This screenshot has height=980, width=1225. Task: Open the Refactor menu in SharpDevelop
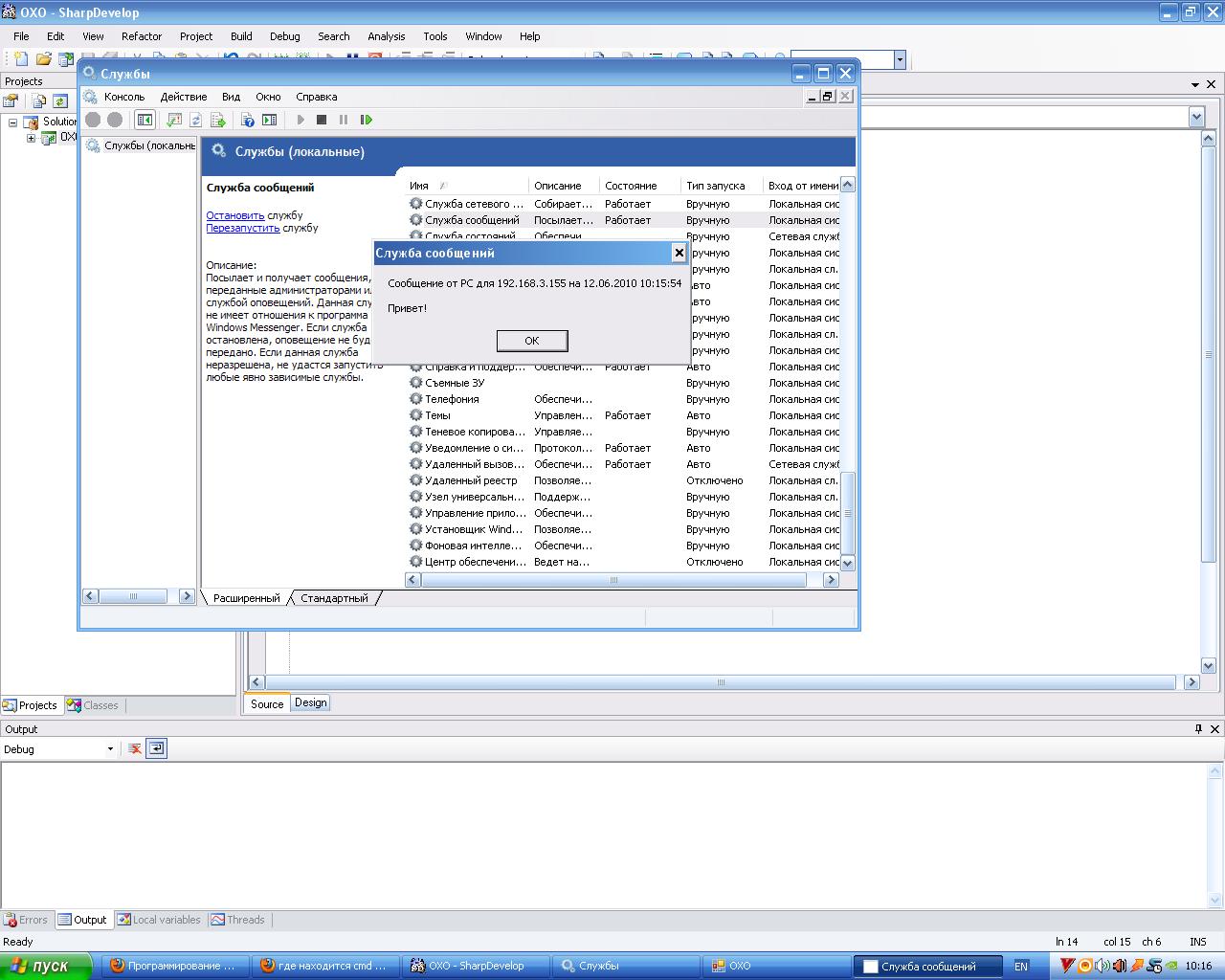coord(142,36)
